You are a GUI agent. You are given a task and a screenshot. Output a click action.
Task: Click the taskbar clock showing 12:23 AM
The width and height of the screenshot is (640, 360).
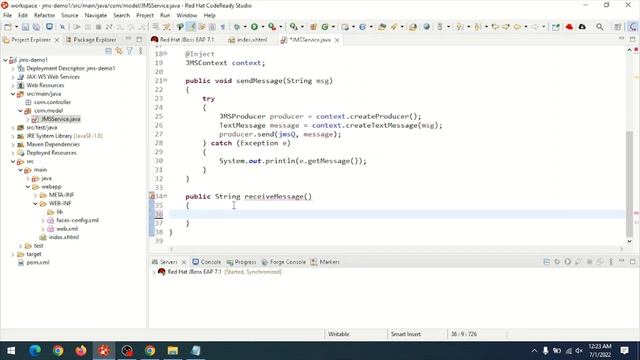point(600,346)
